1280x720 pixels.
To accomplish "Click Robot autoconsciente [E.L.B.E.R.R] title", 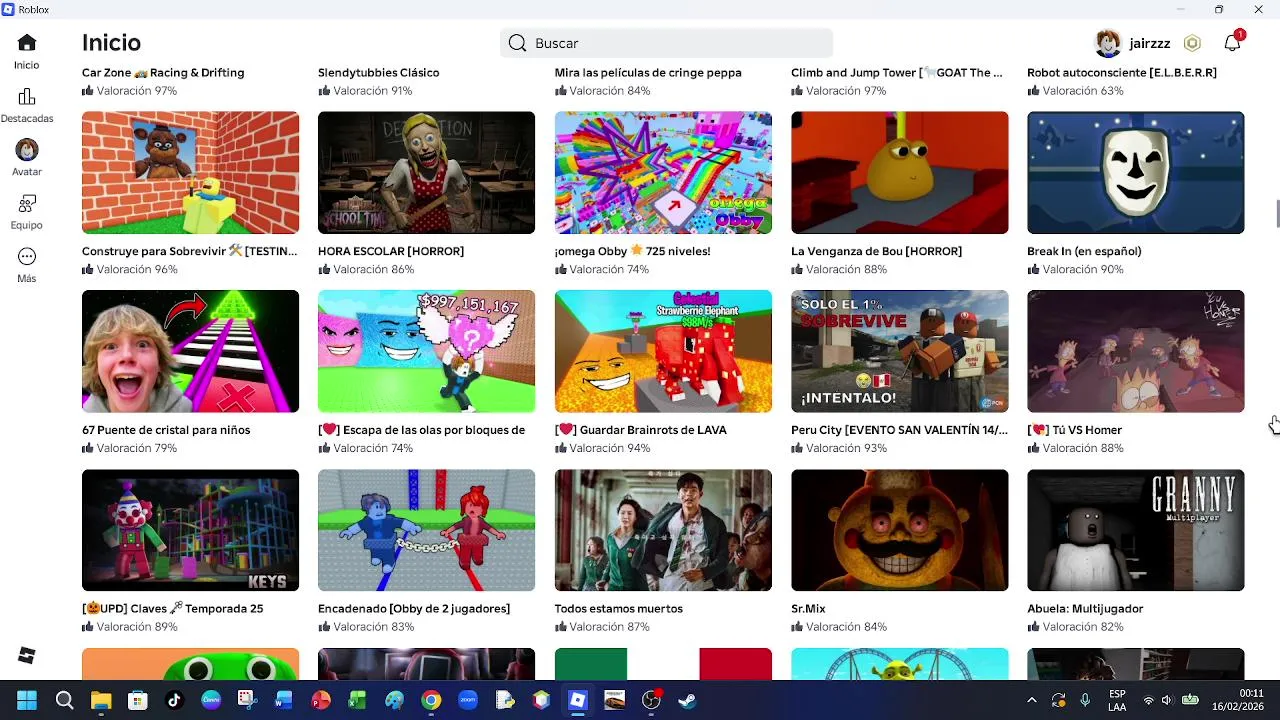I will tap(1122, 72).
